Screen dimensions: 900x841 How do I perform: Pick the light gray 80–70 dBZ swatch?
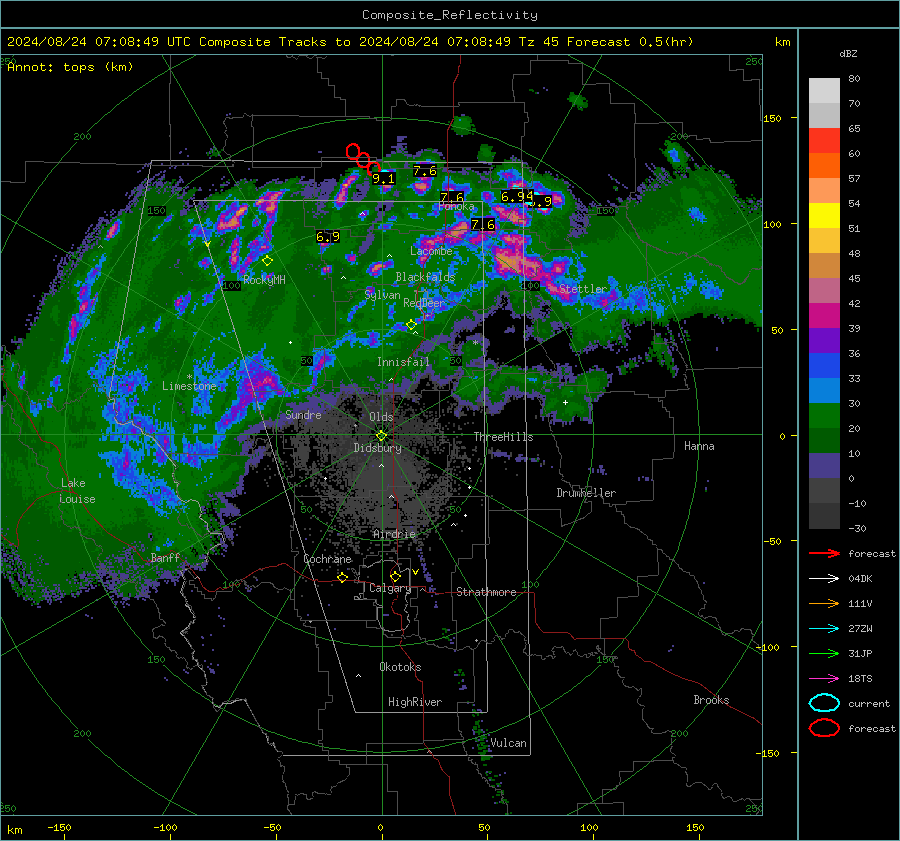click(824, 91)
